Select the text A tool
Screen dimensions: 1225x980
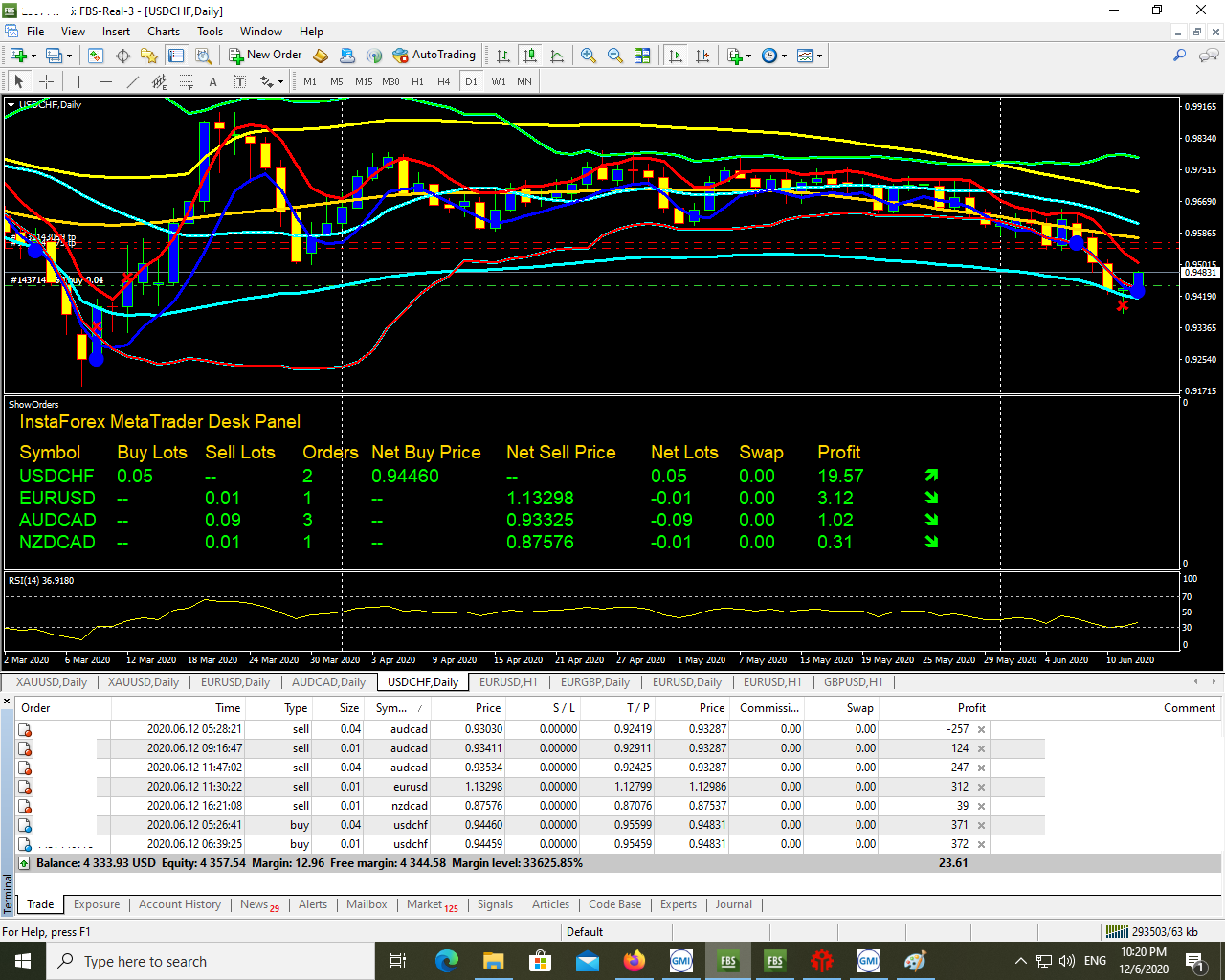click(212, 81)
